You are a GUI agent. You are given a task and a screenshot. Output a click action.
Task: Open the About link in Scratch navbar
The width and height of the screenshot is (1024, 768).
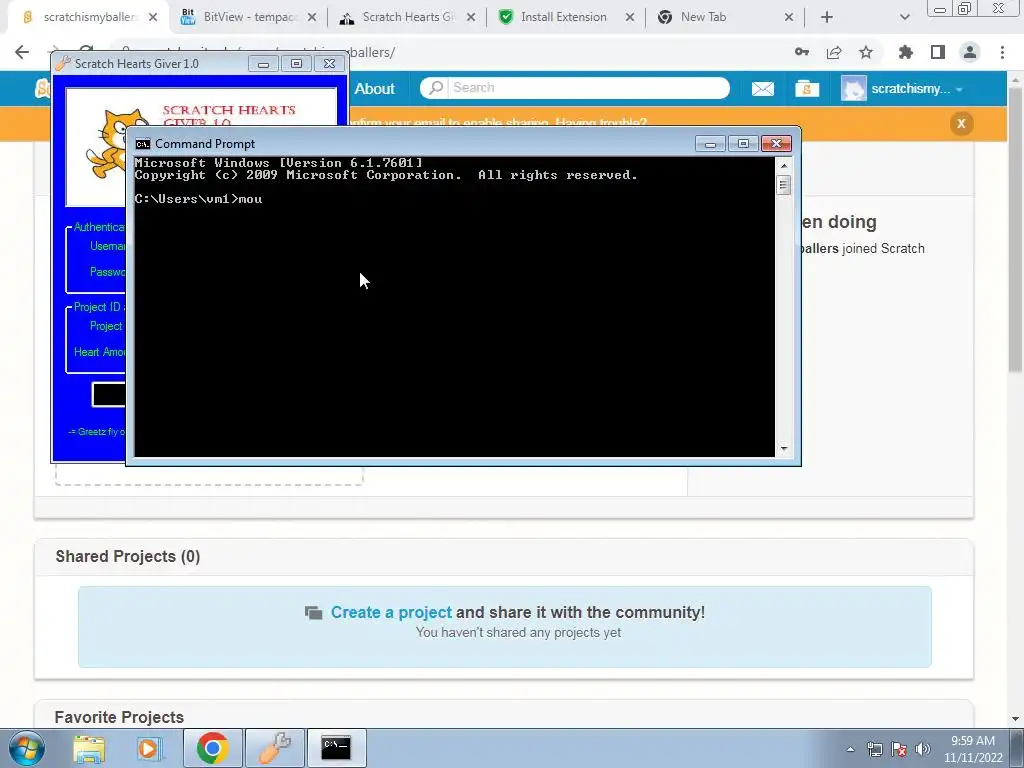[x=374, y=89]
